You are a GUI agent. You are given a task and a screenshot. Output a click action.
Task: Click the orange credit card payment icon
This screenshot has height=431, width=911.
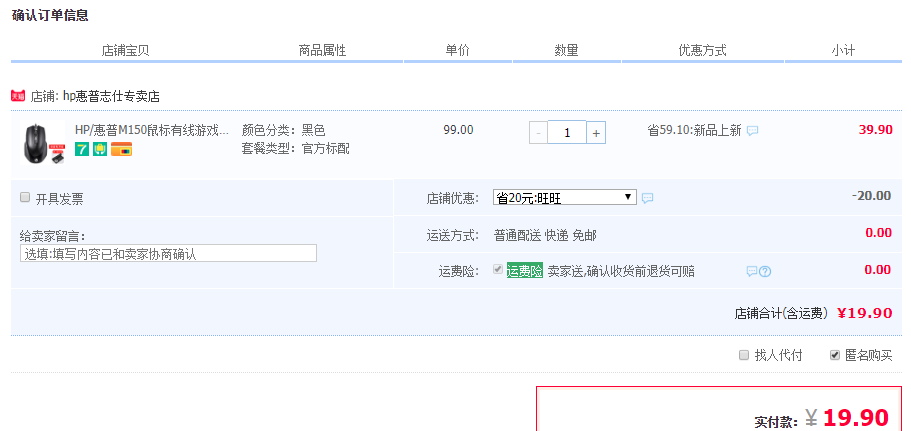[121, 149]
